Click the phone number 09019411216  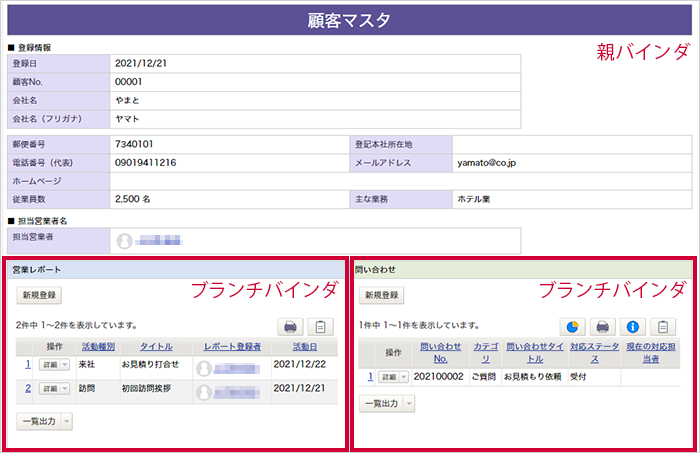(x=146, y=163)
